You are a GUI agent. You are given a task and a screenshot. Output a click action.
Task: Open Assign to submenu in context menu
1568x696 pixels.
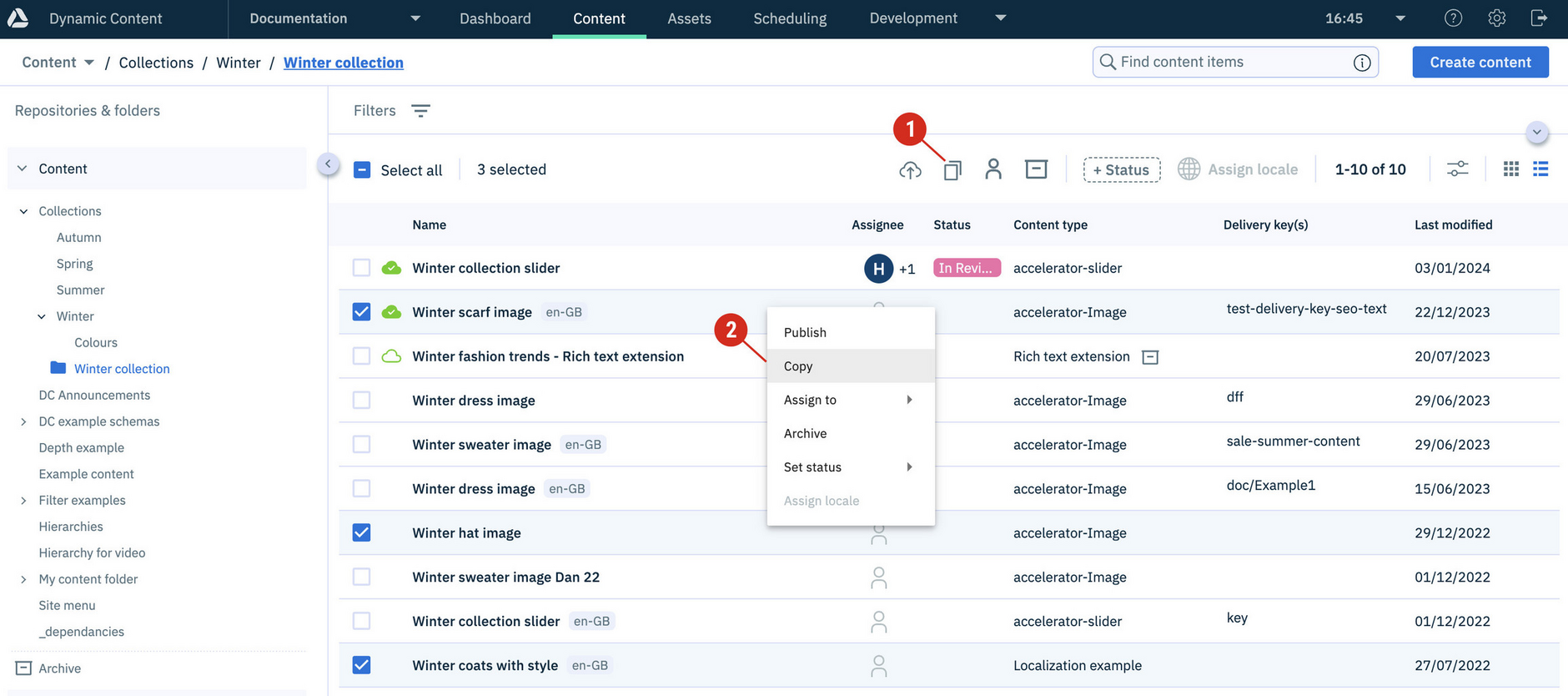(x=851, y=400)
